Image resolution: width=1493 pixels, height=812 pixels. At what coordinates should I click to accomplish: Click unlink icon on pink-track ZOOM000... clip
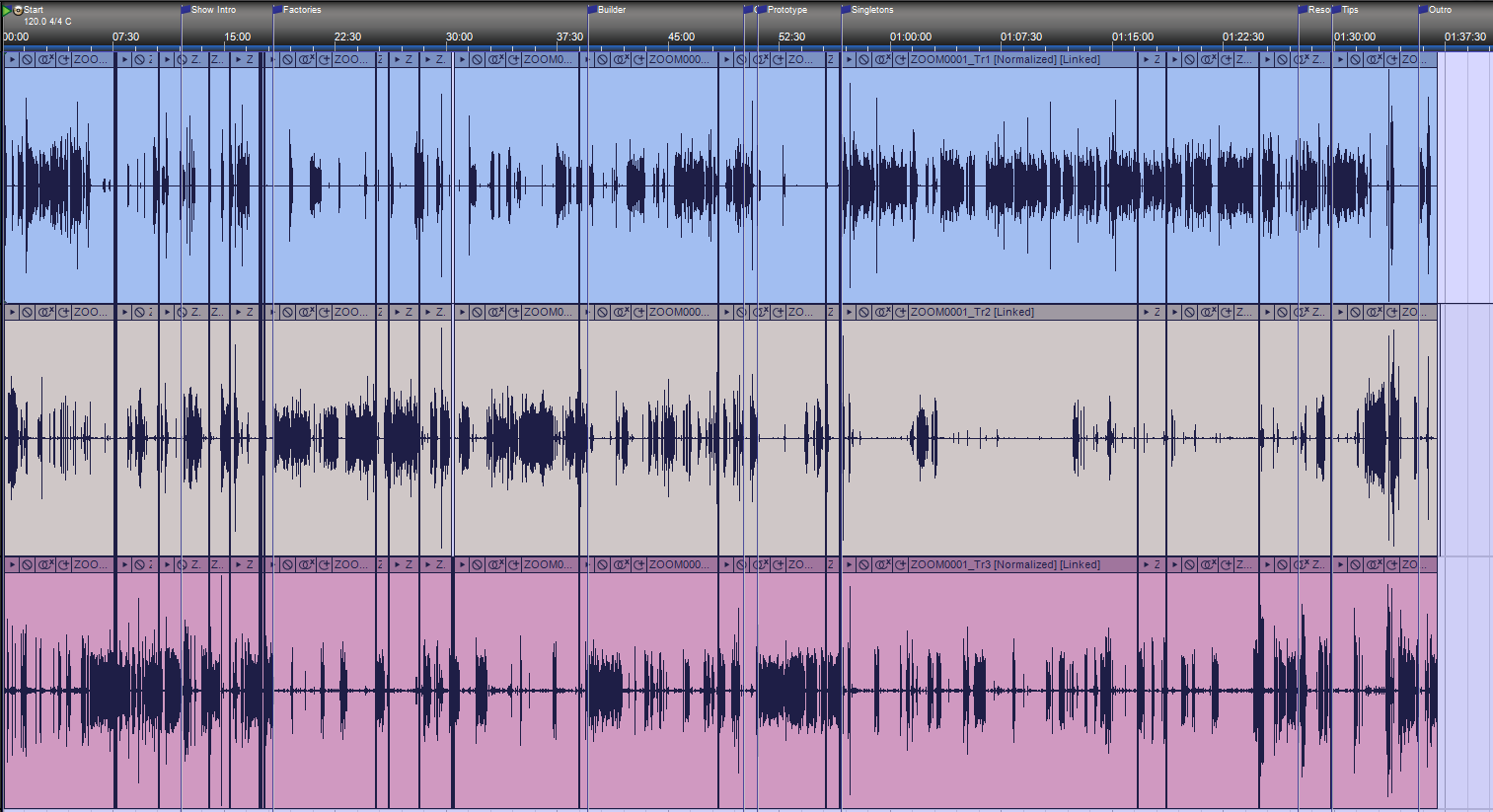click(621, 564)
